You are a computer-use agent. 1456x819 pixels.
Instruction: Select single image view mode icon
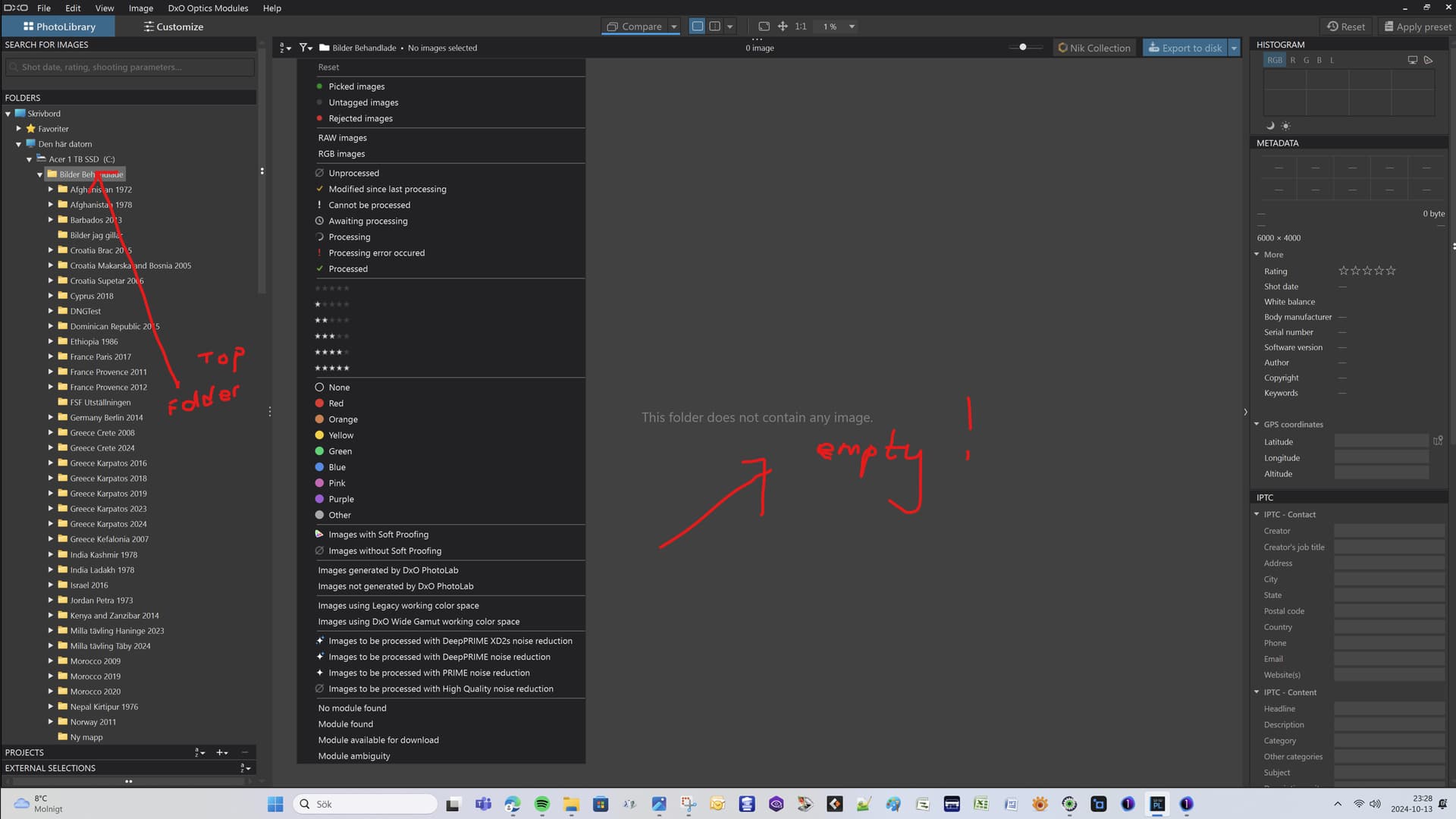click(x=697, y=27)
